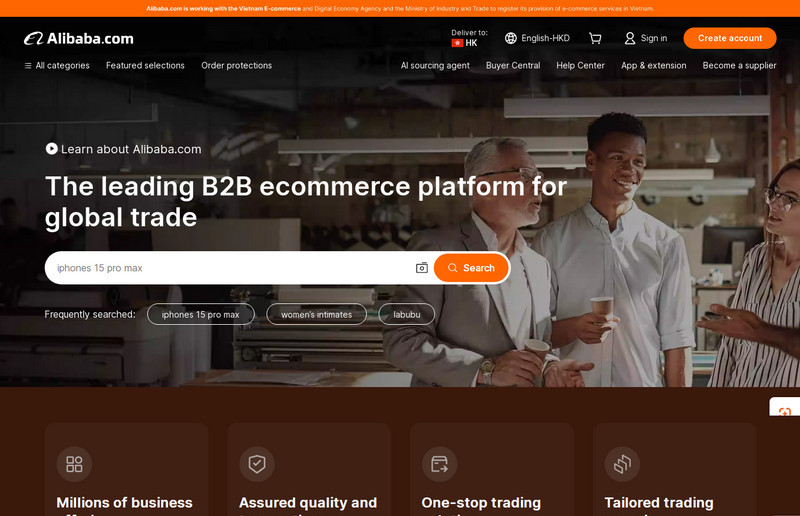This screenshot has height=516, width=800.
Task: Click 'One-stop trading' card title
Action: [x=481, y=503]
